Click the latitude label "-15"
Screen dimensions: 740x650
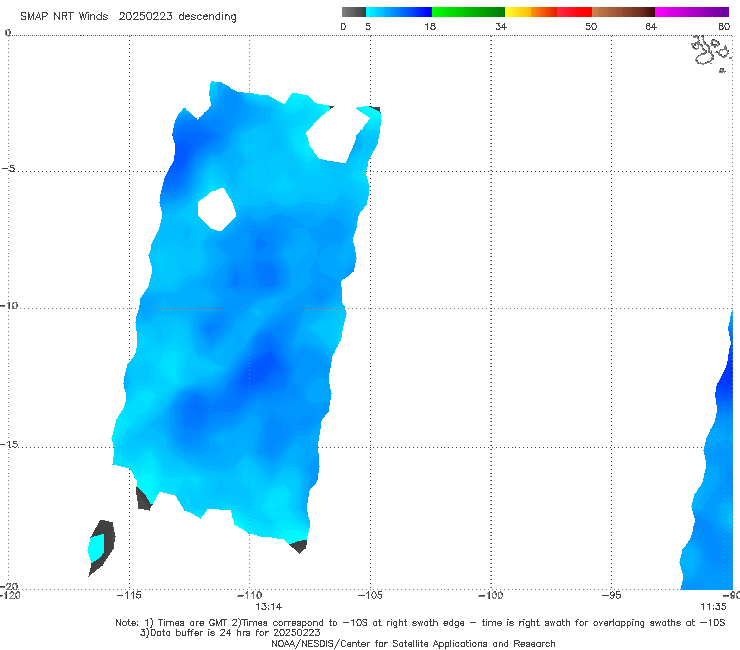click(x=9, y=444)
